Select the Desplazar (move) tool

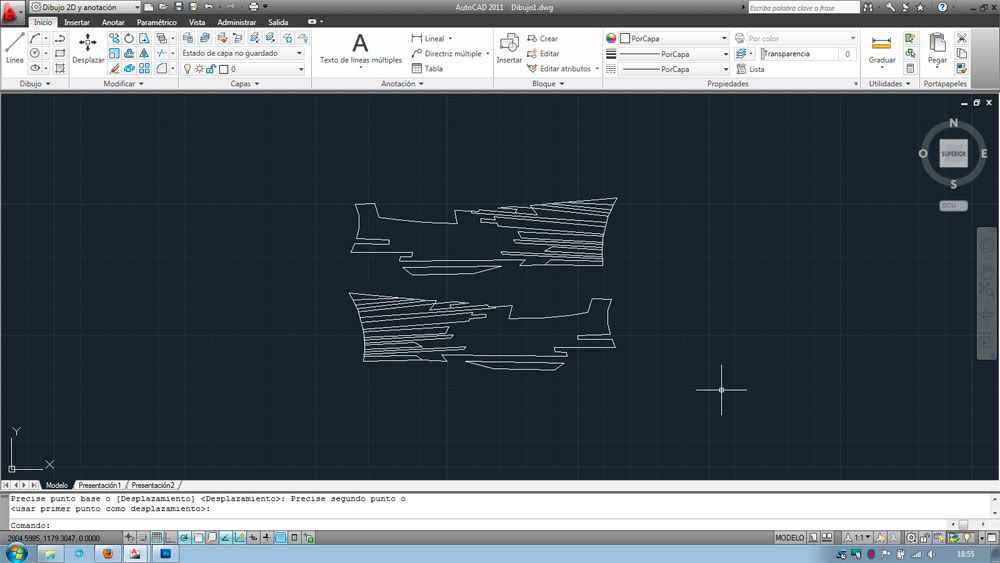(88, 48)
